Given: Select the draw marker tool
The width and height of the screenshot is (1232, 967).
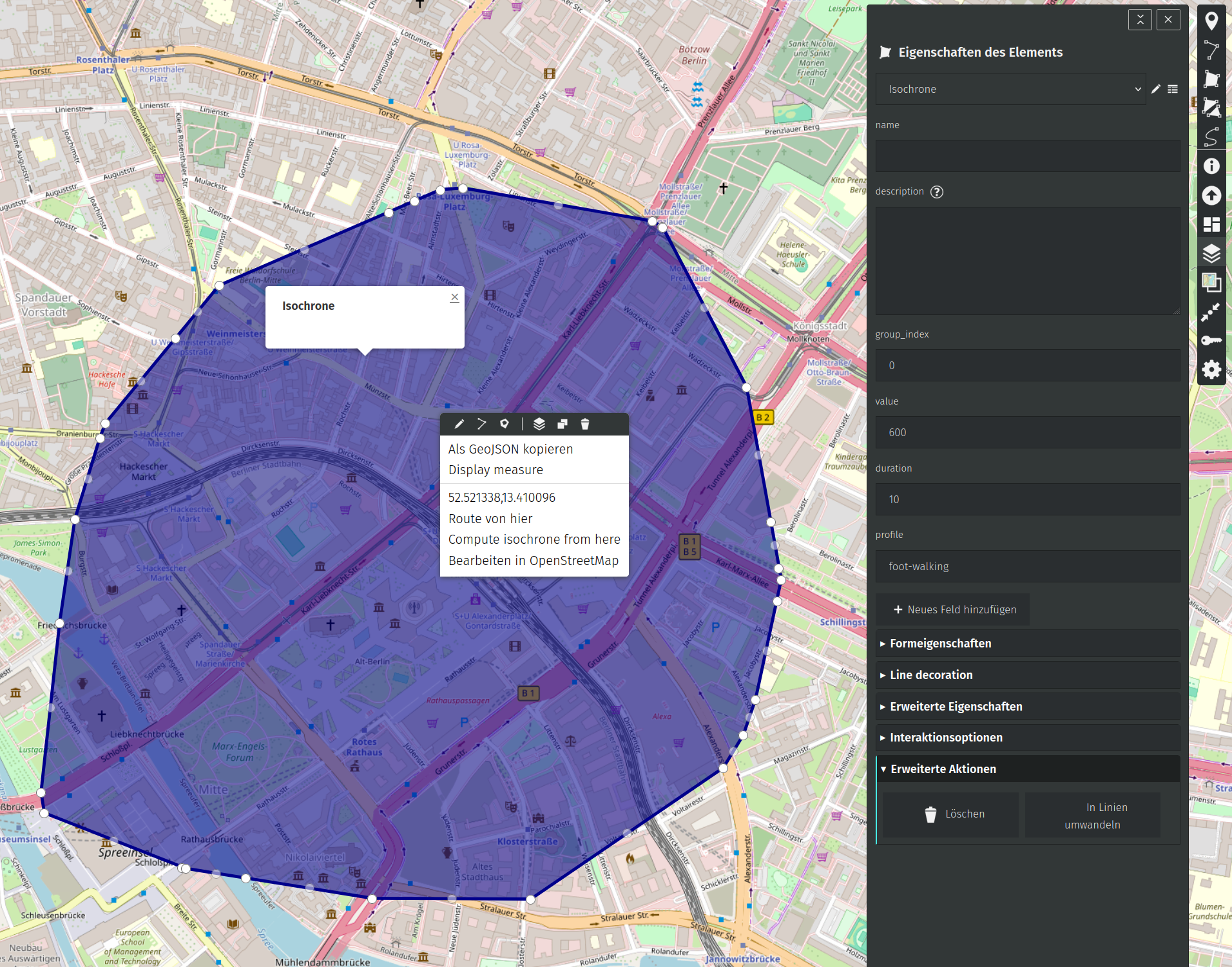Looking at the screenshot, I should point(1211,21).
